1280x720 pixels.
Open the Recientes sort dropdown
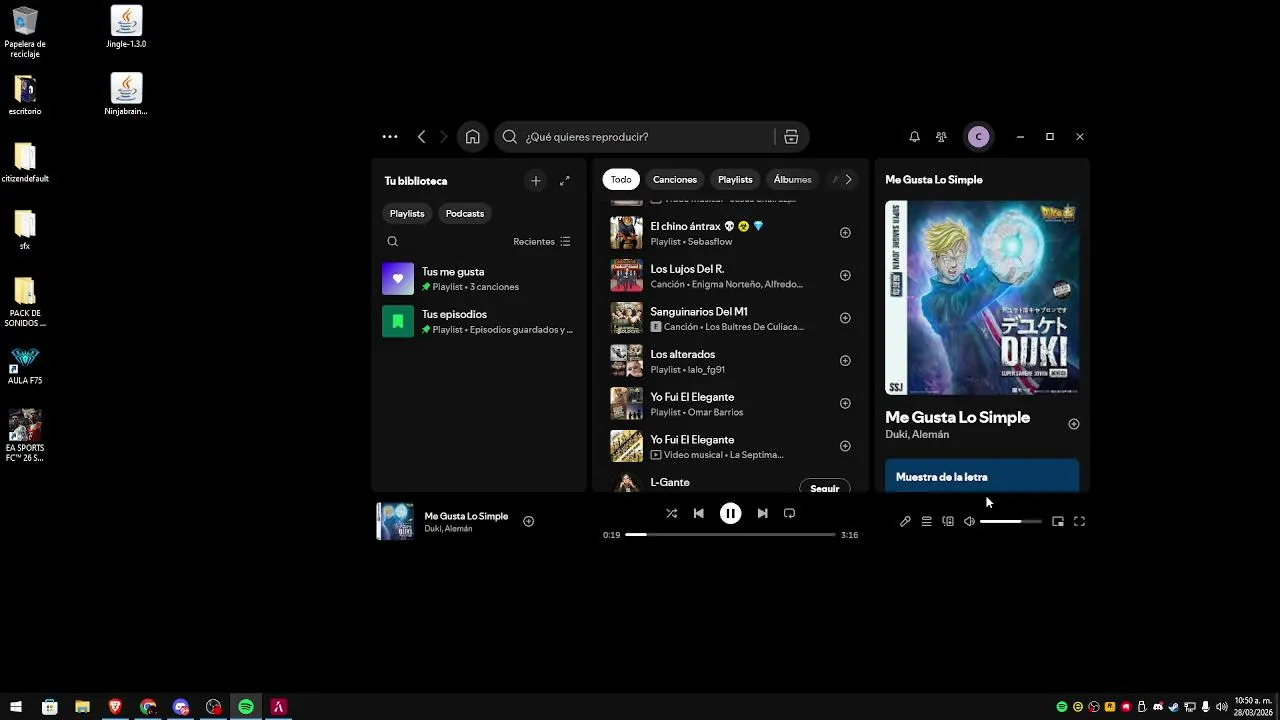tap(542, 241)
